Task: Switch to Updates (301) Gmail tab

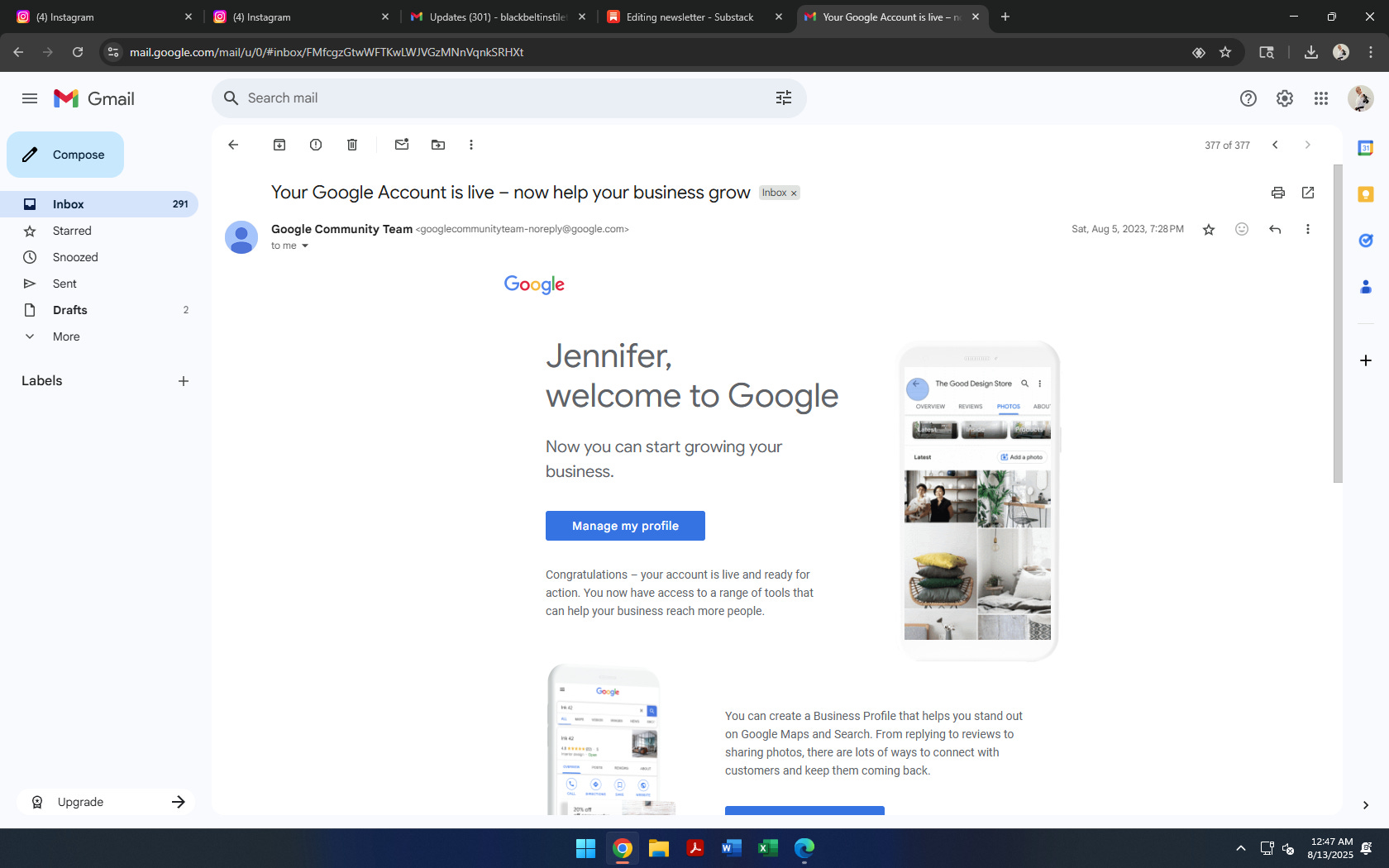Action: click(498, 17)
